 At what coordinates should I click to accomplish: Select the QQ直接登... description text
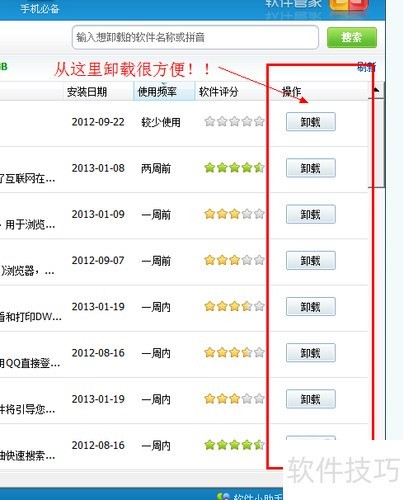30,363
